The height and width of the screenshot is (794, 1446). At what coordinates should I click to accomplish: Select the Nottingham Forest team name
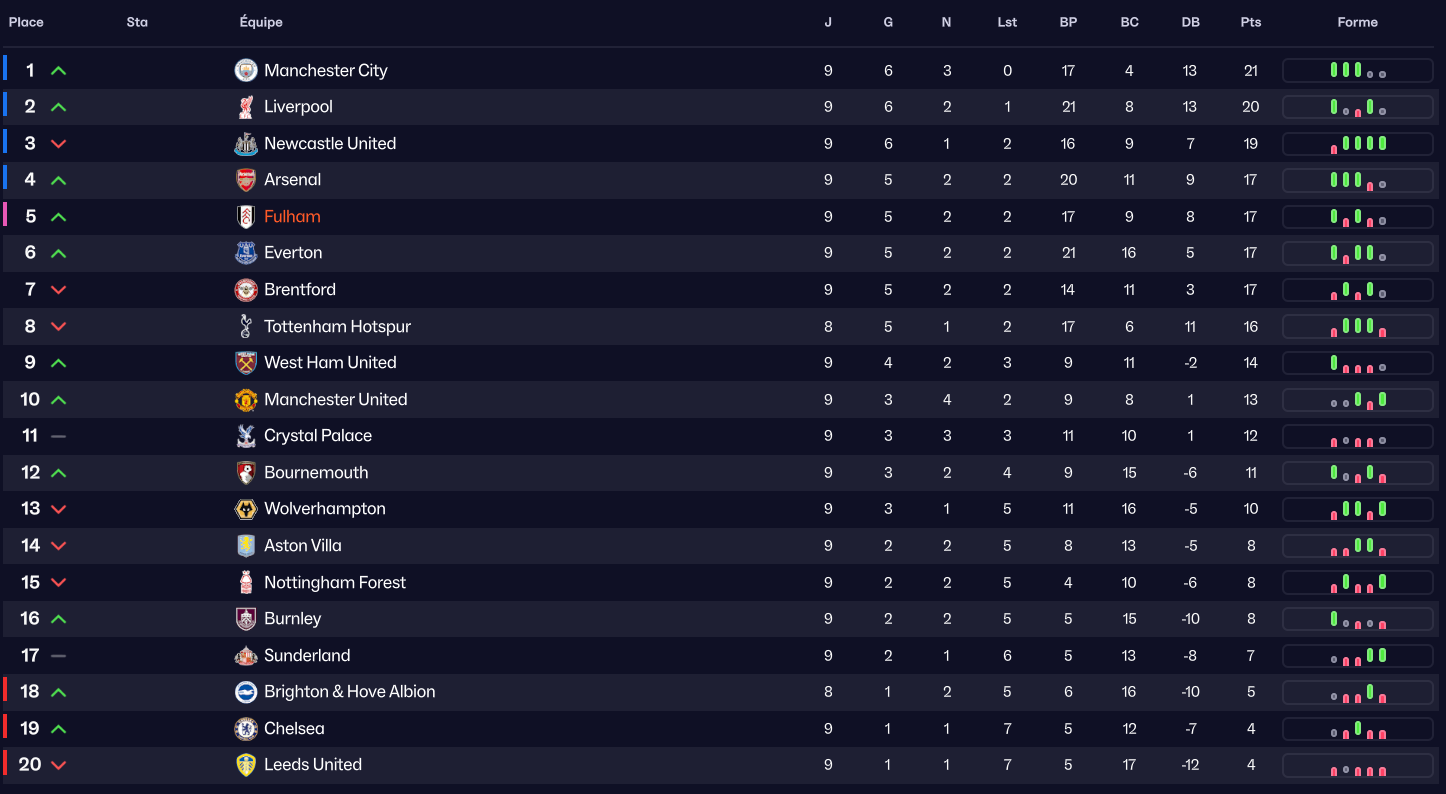pyautogui.click(x=335, y=583)
